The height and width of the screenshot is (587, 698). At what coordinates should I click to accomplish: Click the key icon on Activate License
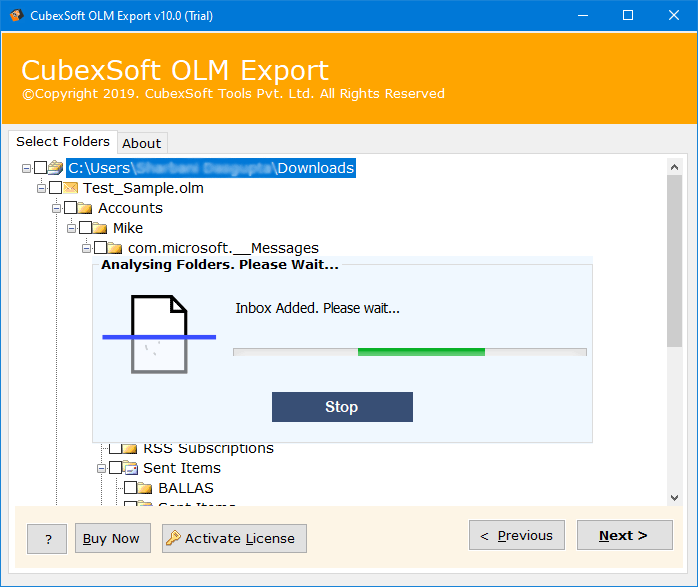pyautogui.click(x=173, y=538)
